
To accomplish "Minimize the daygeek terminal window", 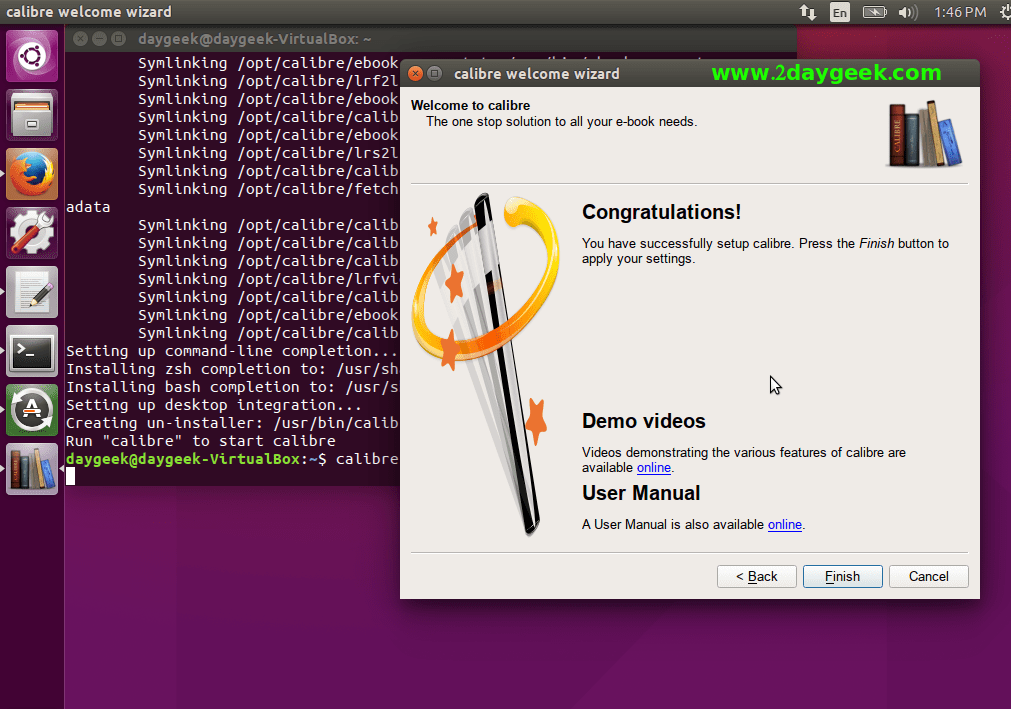I will (x=99, y=39).
